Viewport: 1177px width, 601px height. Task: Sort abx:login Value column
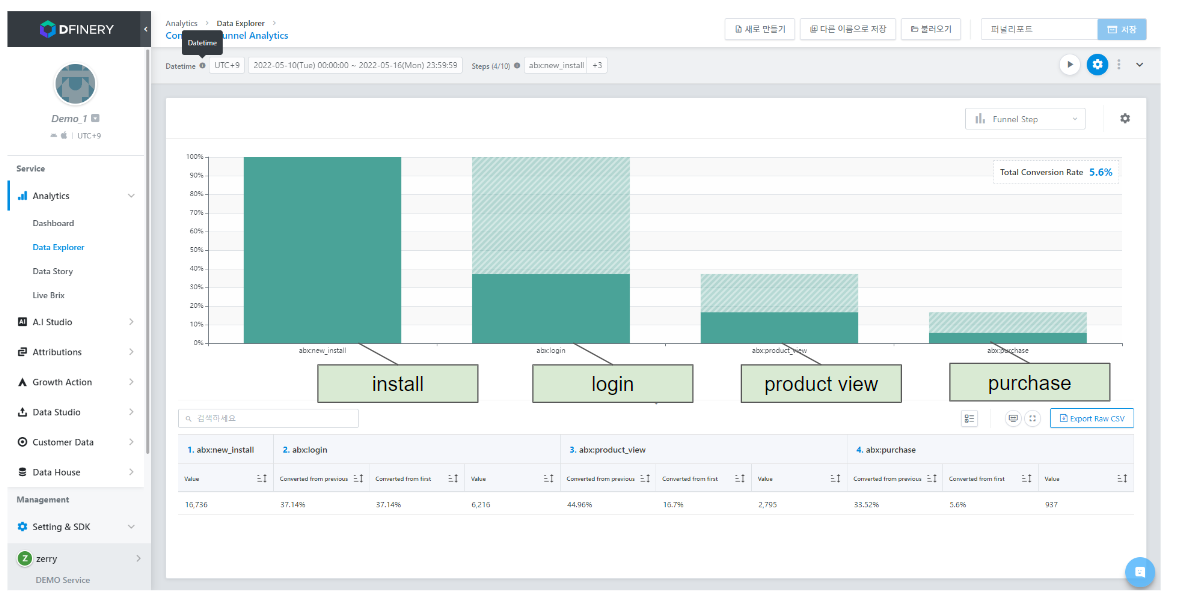548,479
